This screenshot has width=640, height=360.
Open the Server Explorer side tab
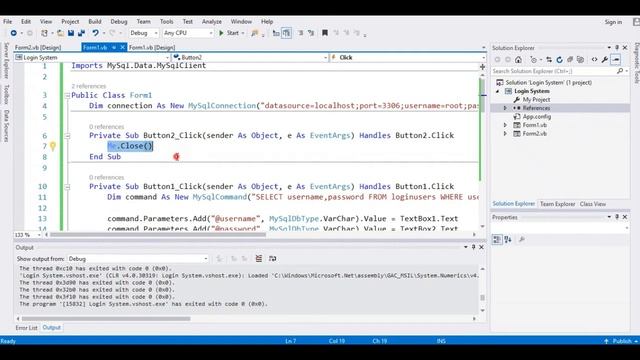[x=6, y=60]
